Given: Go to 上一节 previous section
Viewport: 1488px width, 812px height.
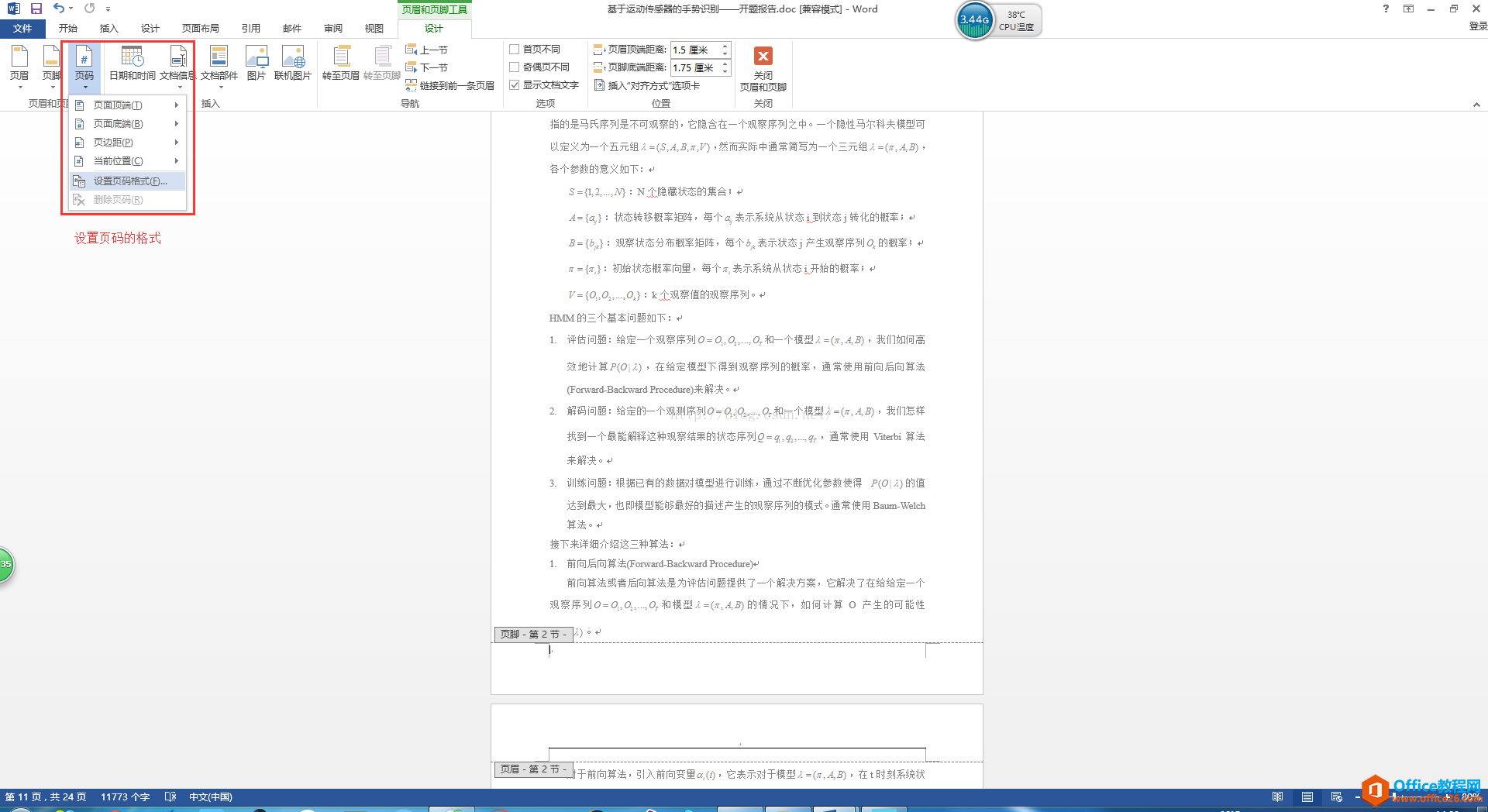Looking at the screenshot, I should pyautogui.click(x=426, y=50).
